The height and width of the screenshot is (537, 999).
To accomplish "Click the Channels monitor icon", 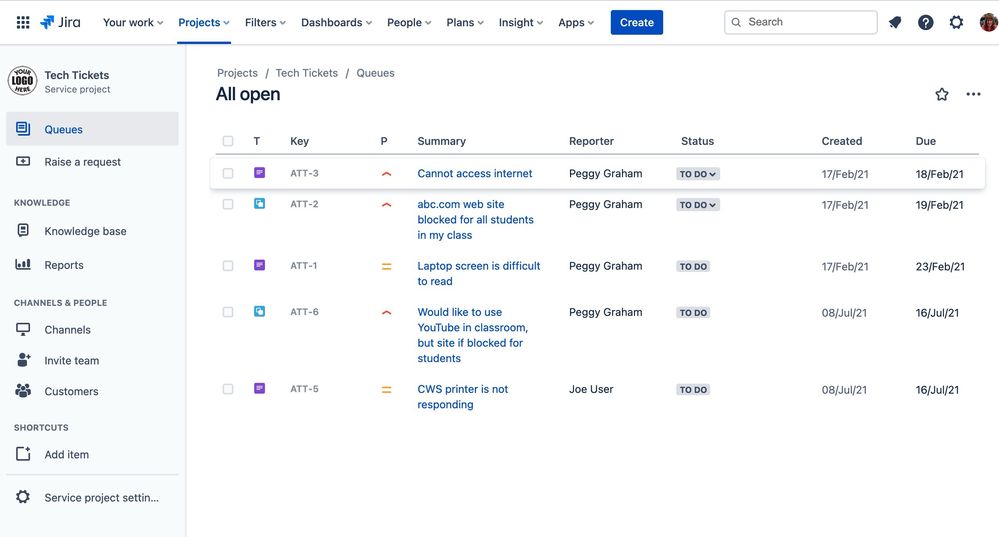I will point(23,329).
